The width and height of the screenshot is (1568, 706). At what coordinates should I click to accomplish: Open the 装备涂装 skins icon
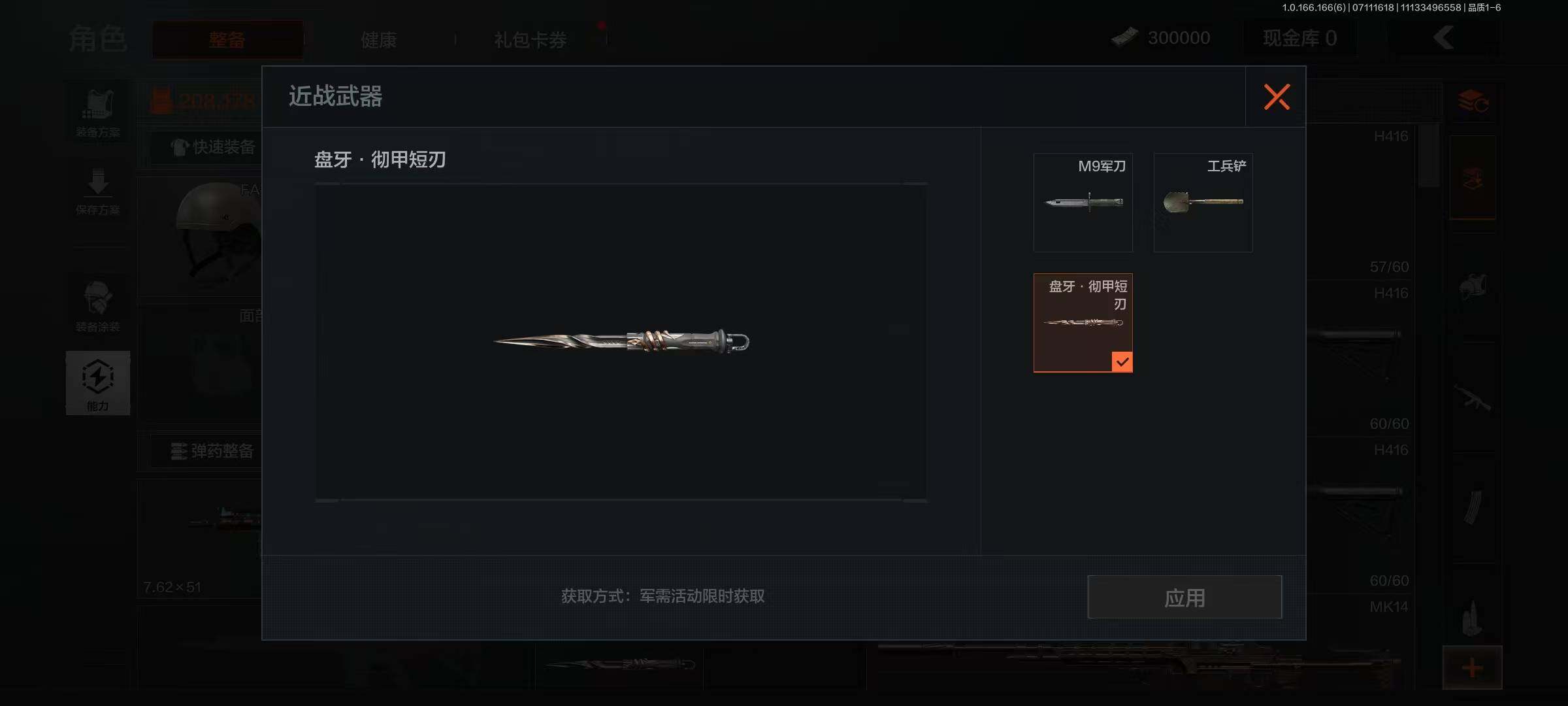point(98,306)
